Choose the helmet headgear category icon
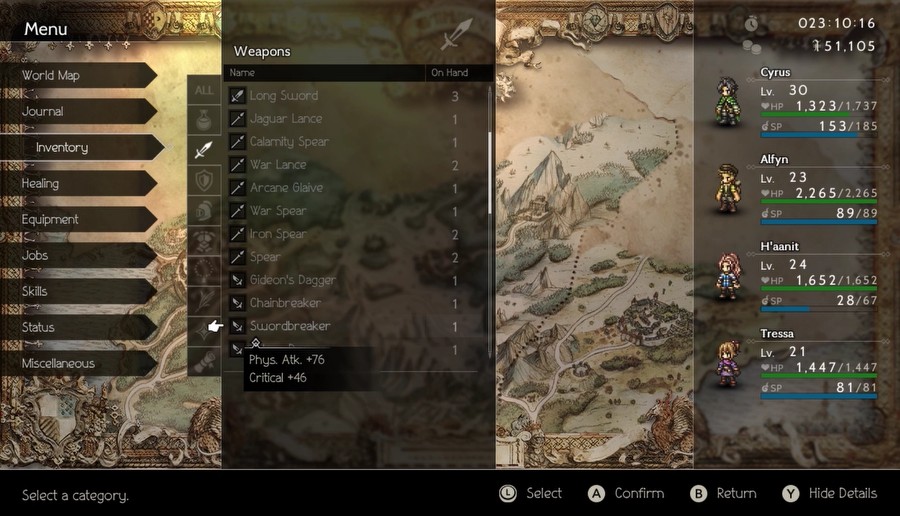Image resolution: width=900 pixels, height=516 pixels. [204, 211]
